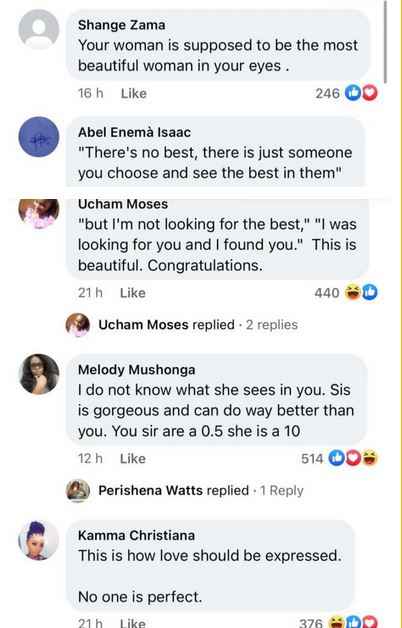Open Abel Enemà Isaac's blue avatar
Screen dimensions: 402x628
[x=39, y=137]
